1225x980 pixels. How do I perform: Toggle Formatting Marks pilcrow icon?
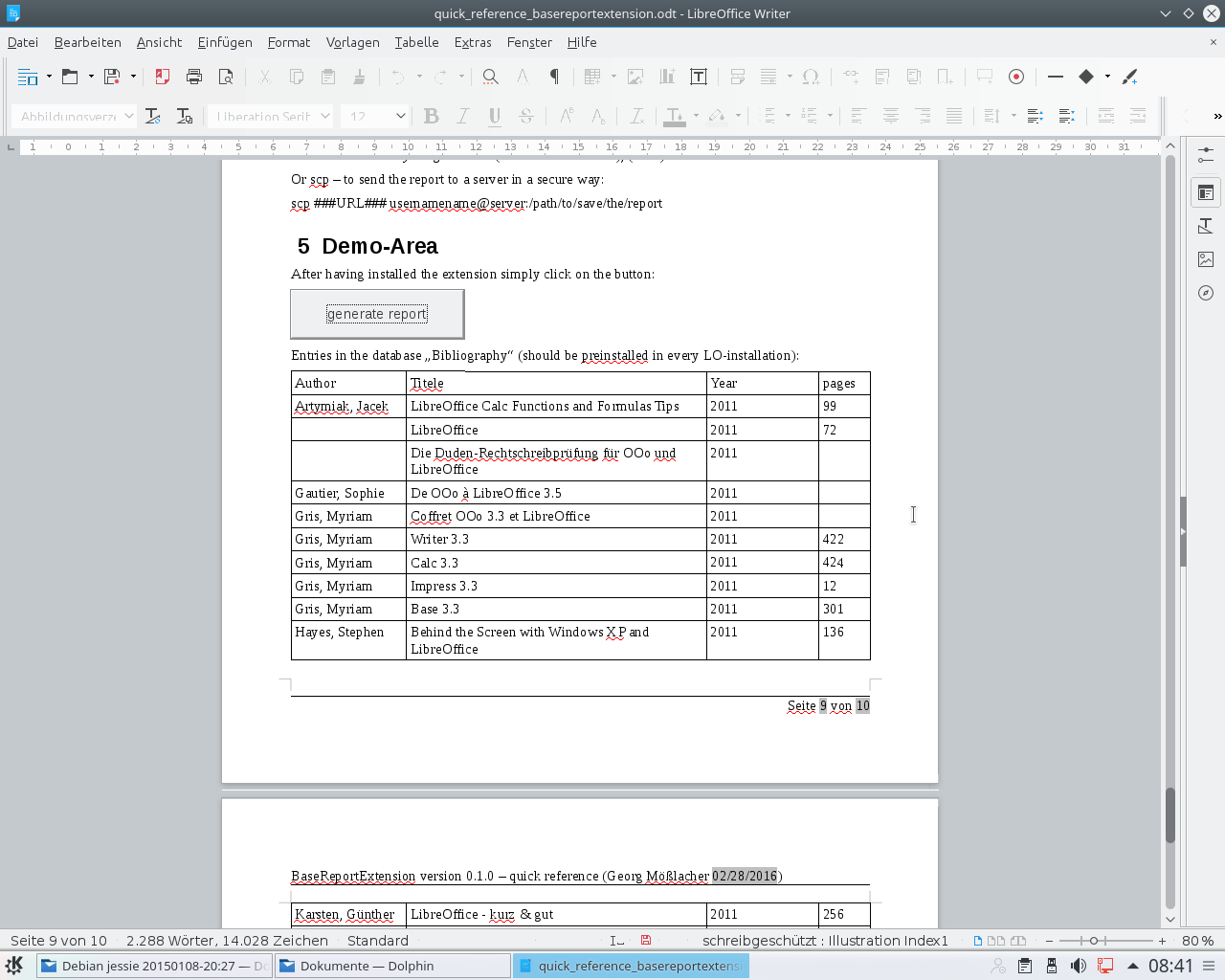pos(553,77)
